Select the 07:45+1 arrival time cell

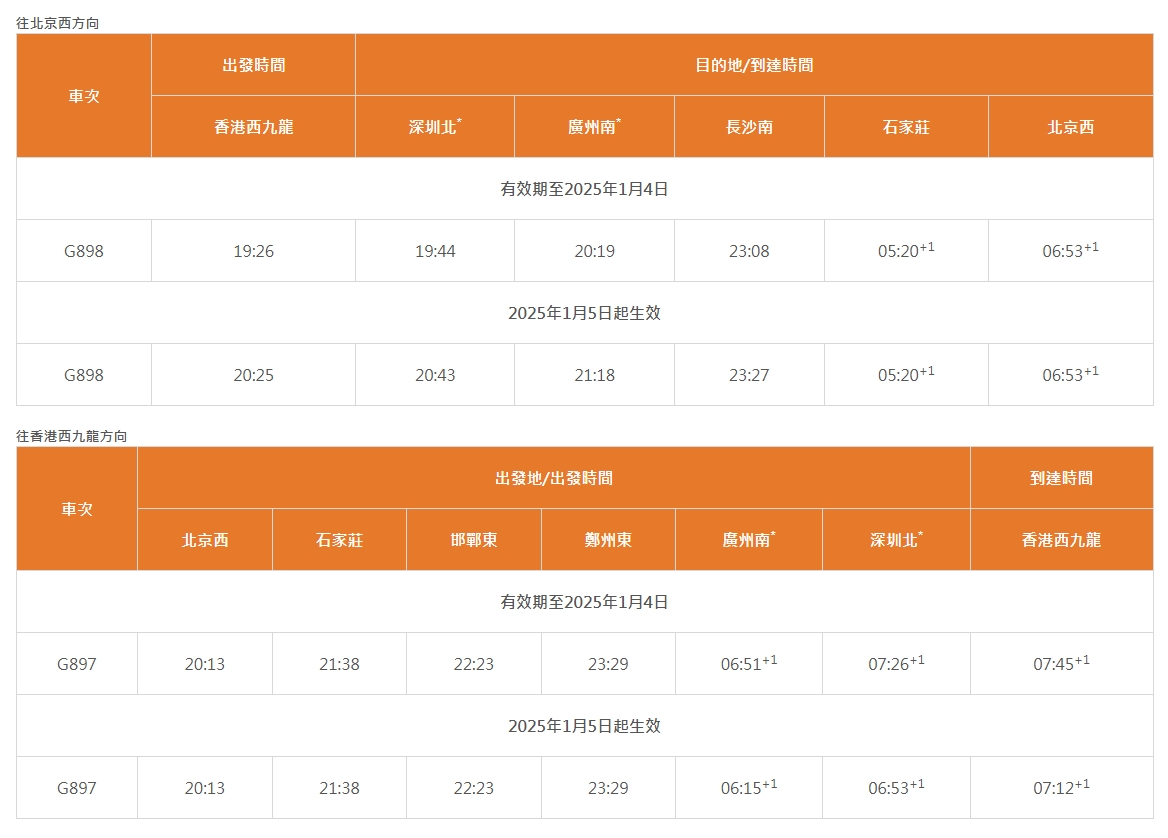(1061, 664)
